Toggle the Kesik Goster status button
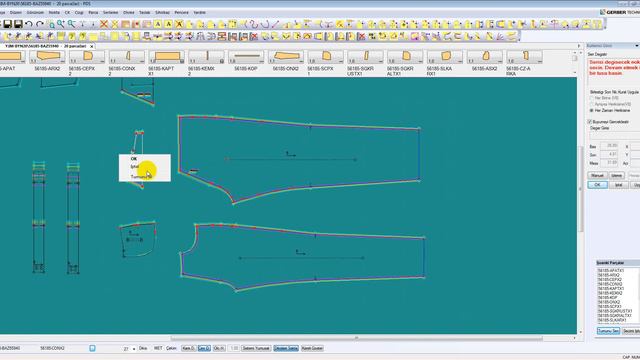The image size is (640, 360). tap(312, 348)
